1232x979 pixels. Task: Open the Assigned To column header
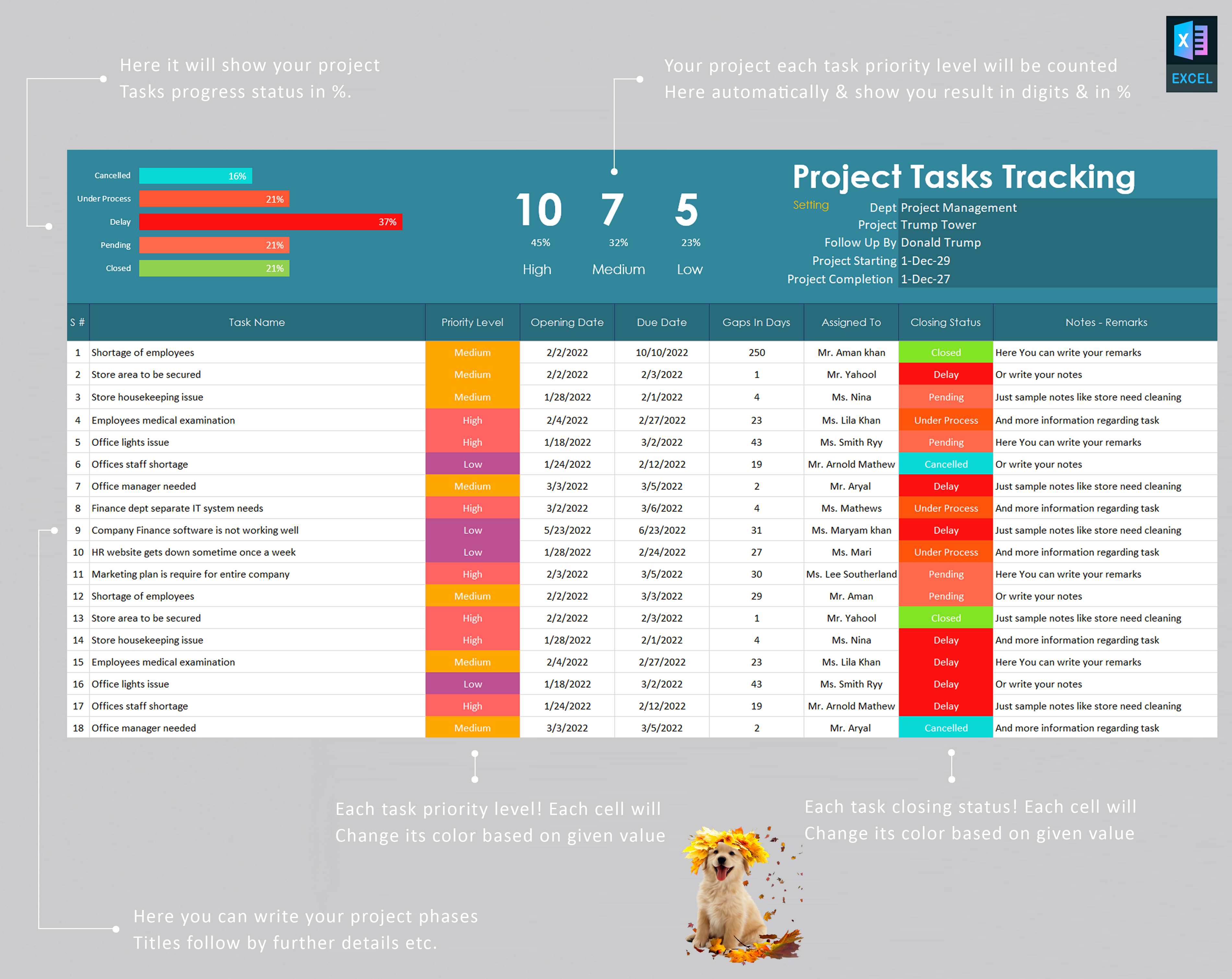pyautogui.click(x=851, y=322)
